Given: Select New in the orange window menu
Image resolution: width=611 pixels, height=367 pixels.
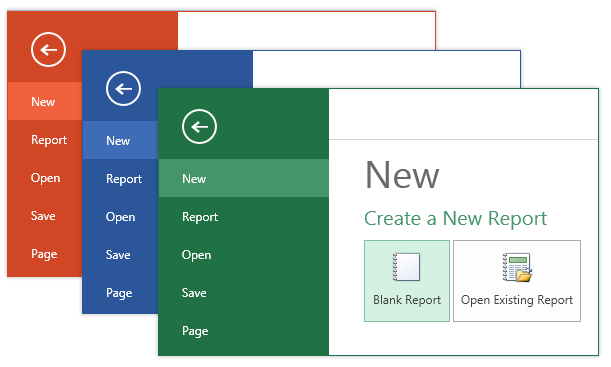Looking at the screenshot, I should 45,101.
